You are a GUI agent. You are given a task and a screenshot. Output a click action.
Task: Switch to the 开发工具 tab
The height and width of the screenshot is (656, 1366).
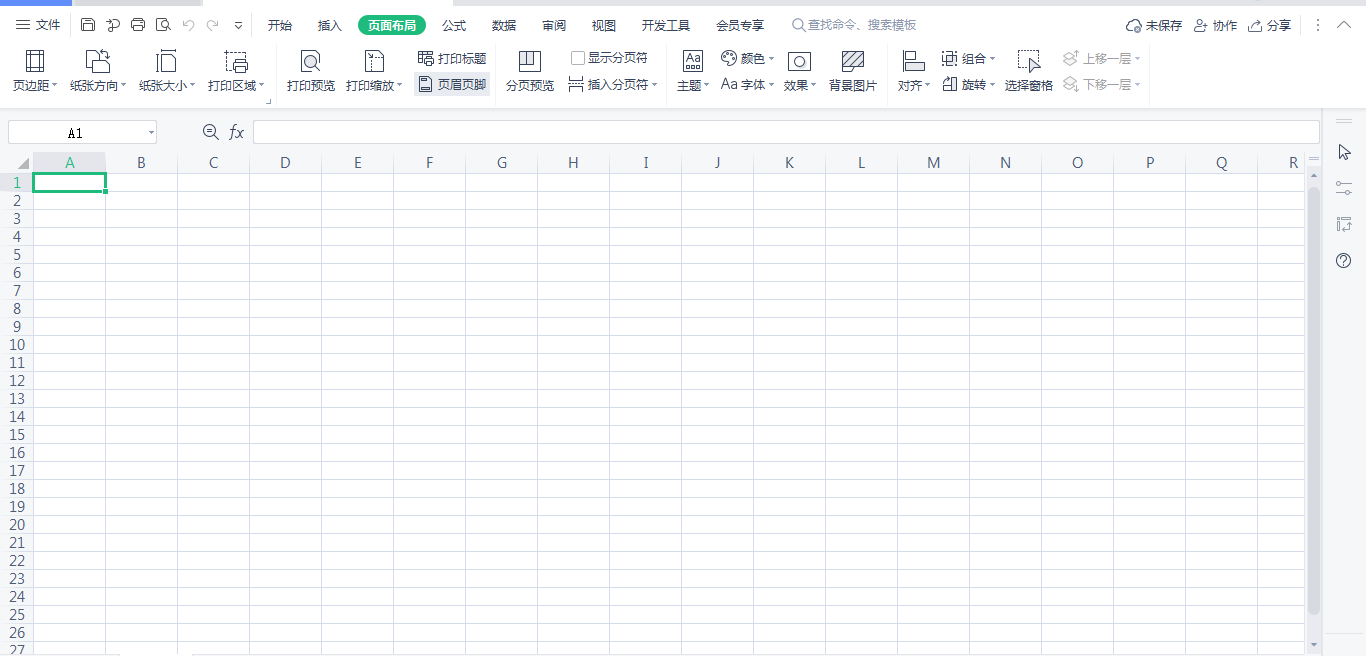[666, 25]
